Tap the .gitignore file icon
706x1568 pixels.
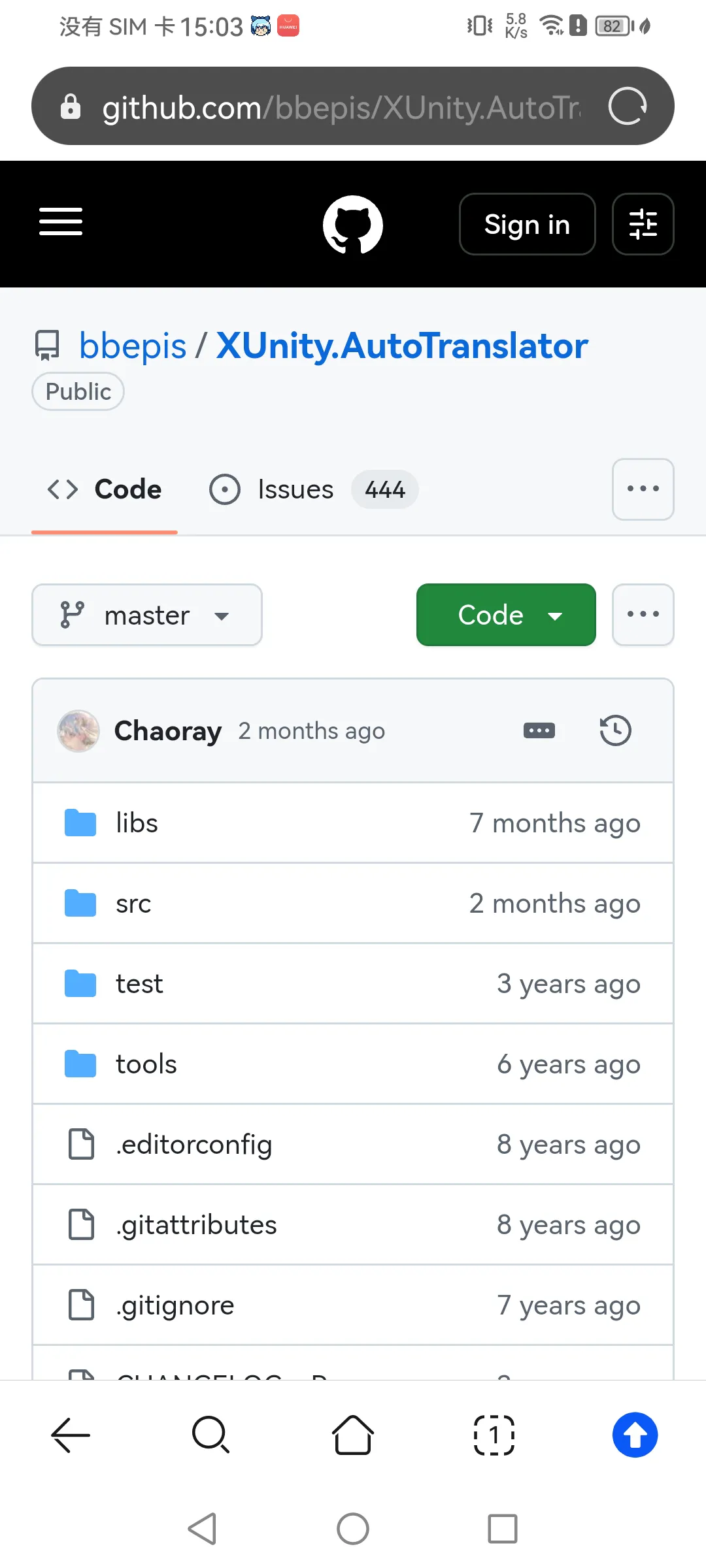click(82, 1305)
